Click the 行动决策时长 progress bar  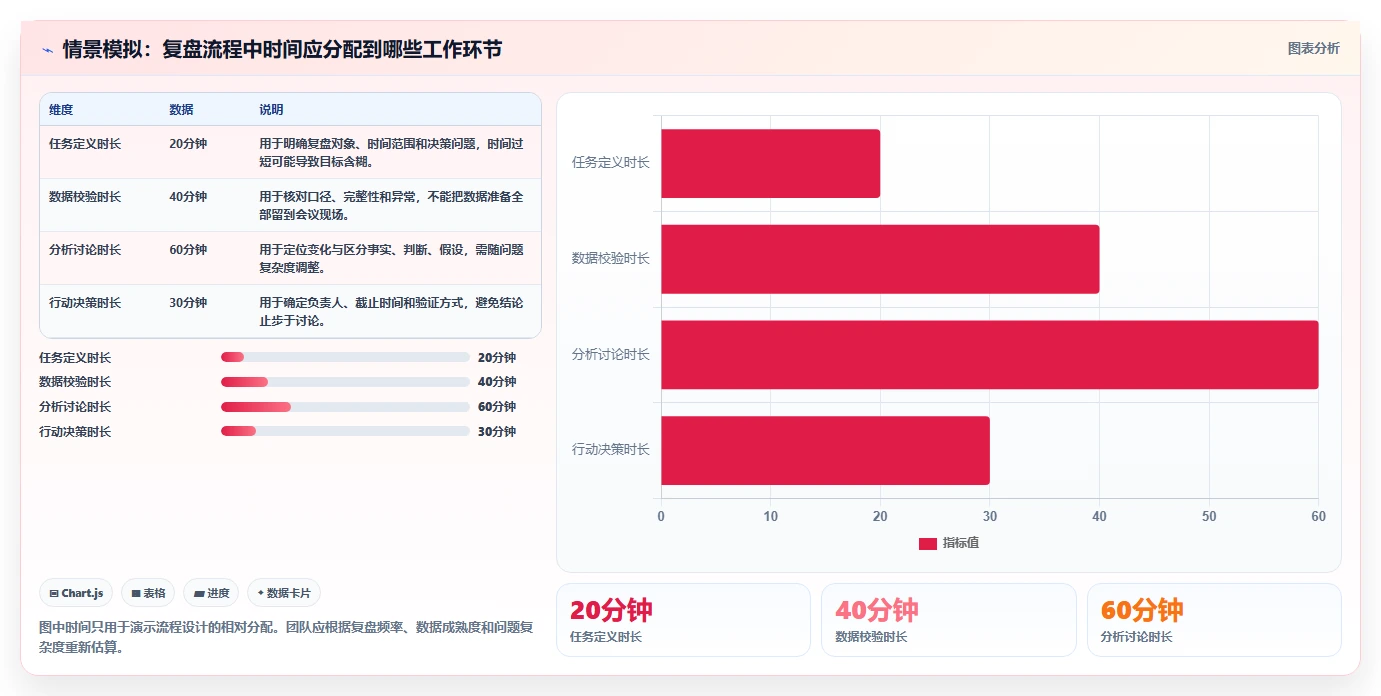(x=345, y=431)
